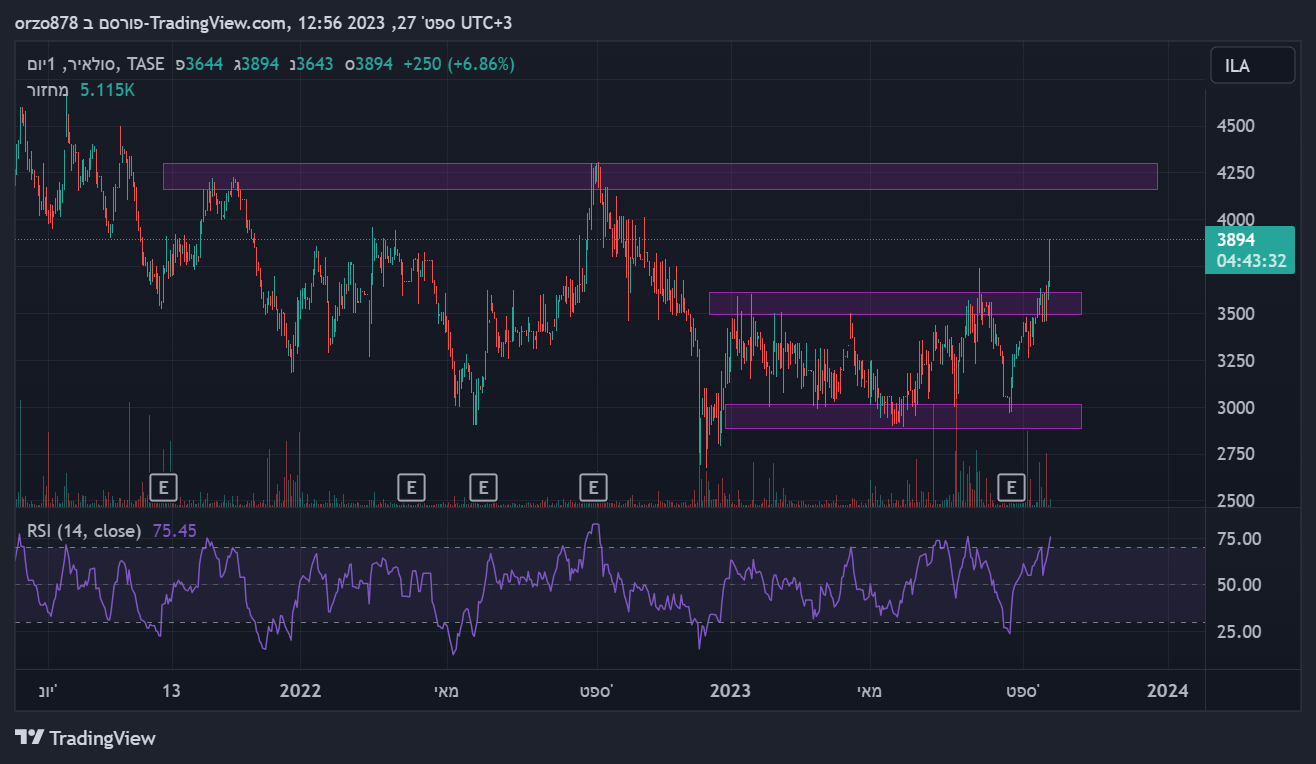The height and width of the screenshot is (764, 1316).
Task: Open the E earnings marker near September 2022
Action: point(594,487)
